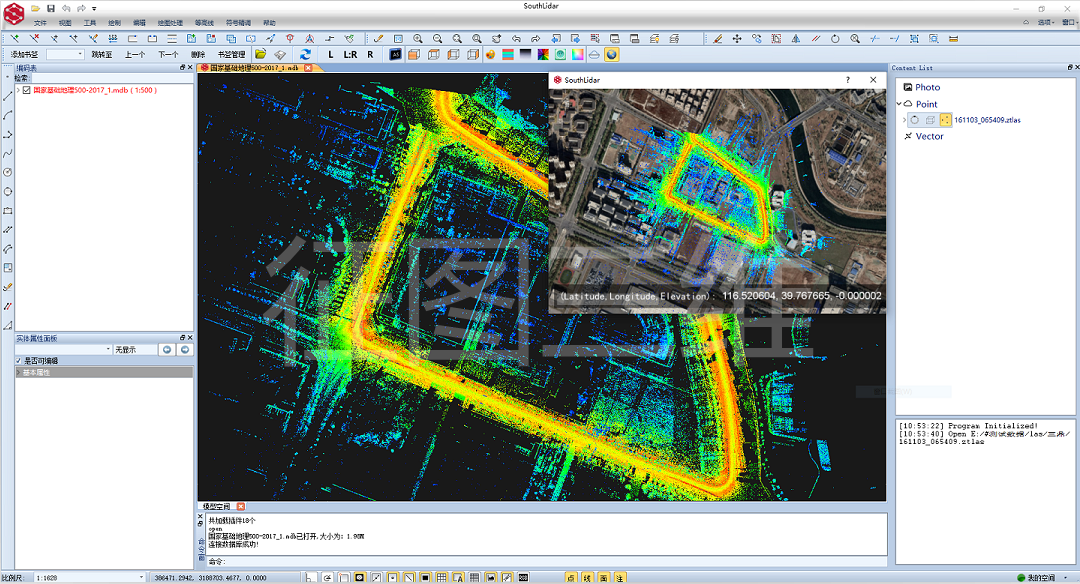Click the dark AS icon in toolbar

click(x=395, y=54)
